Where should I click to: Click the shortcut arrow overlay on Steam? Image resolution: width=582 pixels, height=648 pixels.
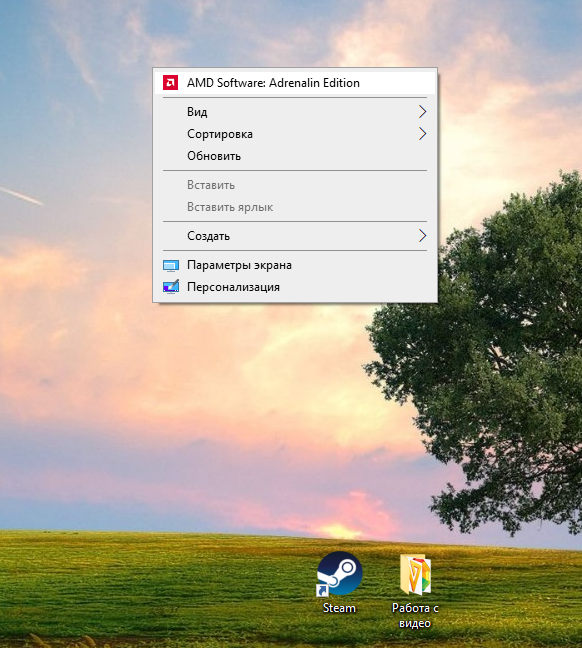pyautogui.click(x=322, y=590)
